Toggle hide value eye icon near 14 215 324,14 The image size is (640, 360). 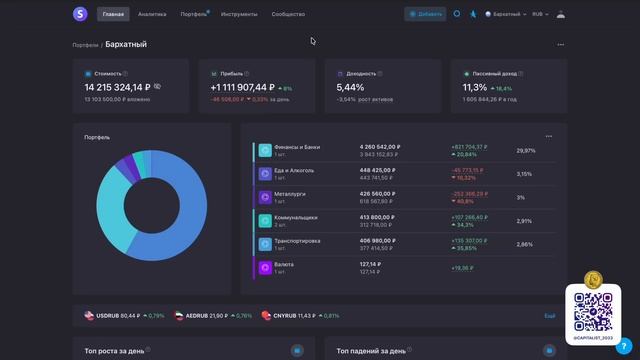coord(157,87)
